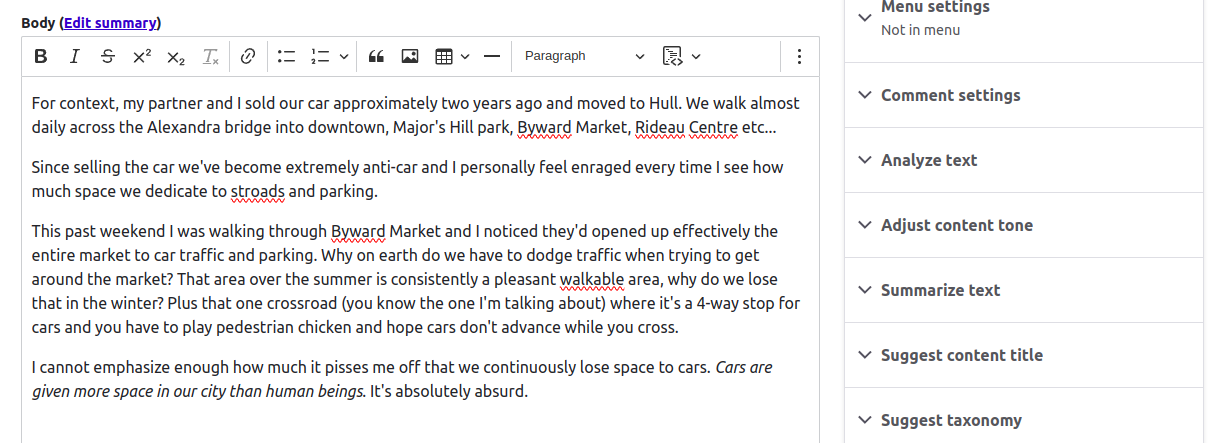Viewport: 1211px width, 443px height.
Task: Apply subscript formatting
Action: coord(176,57)
